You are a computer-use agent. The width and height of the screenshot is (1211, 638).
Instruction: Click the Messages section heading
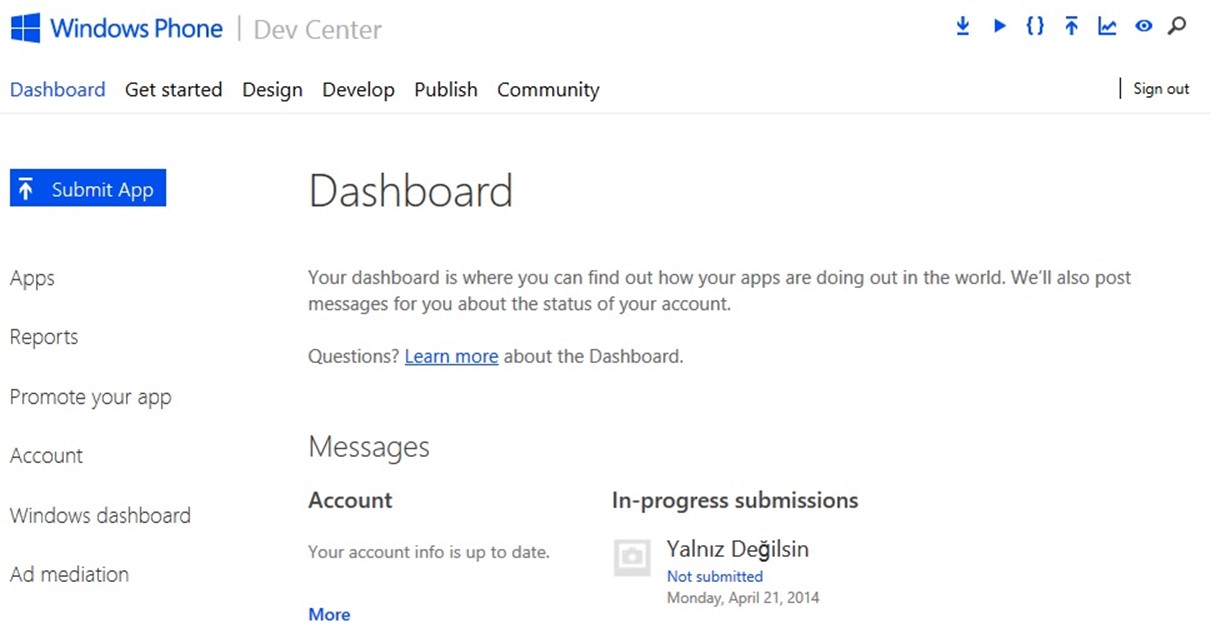click(x=369, y=447)
